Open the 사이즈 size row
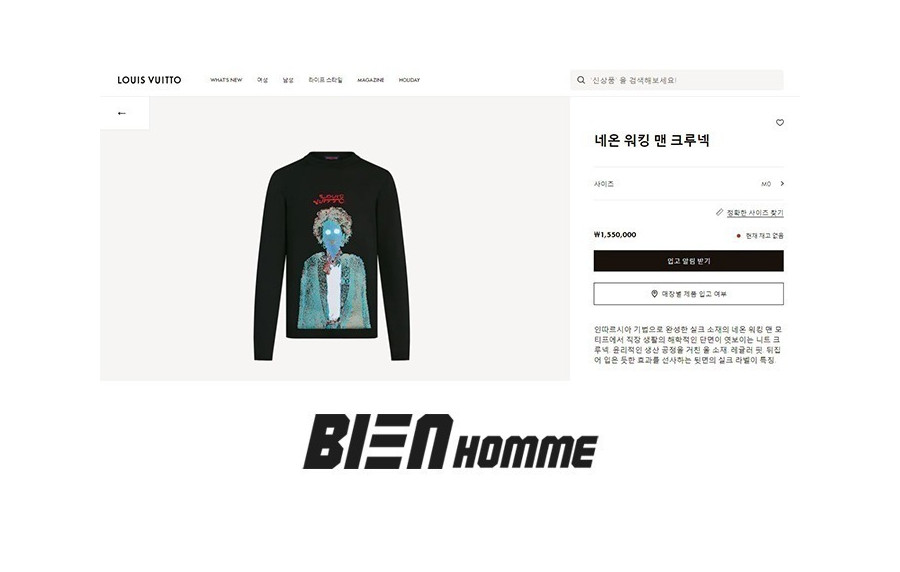This screenshot has height=572, width=900. click(x=688, y=184)
